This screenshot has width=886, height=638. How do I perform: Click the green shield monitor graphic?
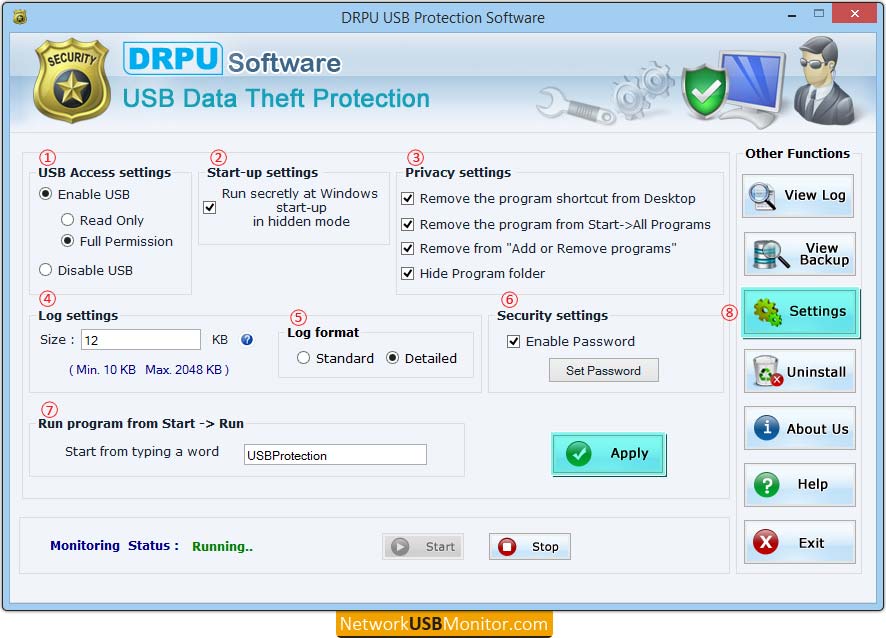click(733, 88)
